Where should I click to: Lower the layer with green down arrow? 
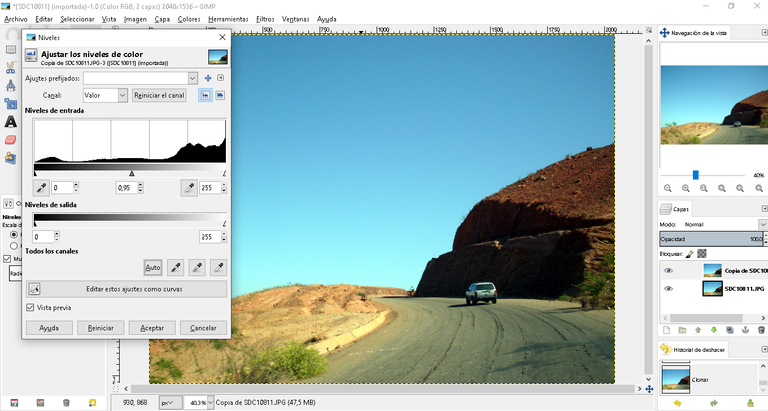tap(714, 330)
